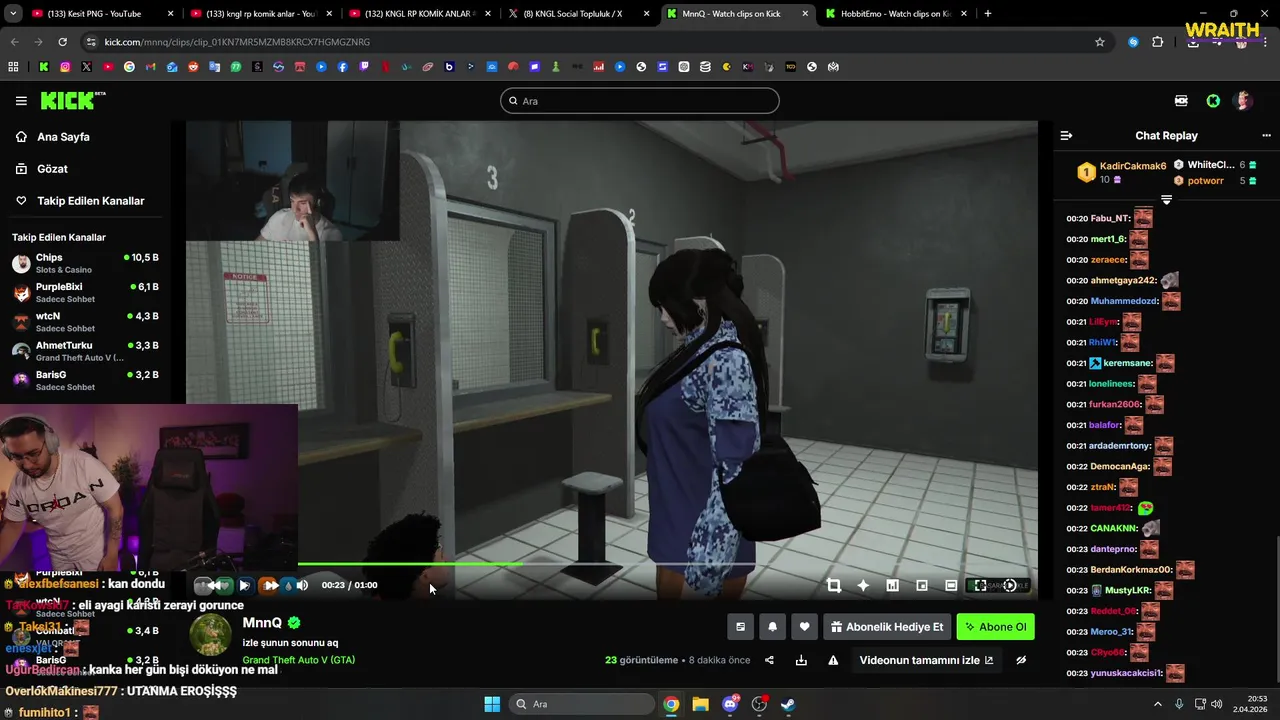Viewport: 1280px width, 720px height.
Task: Open the user profile avatar in header
Action: [1243, 101]
